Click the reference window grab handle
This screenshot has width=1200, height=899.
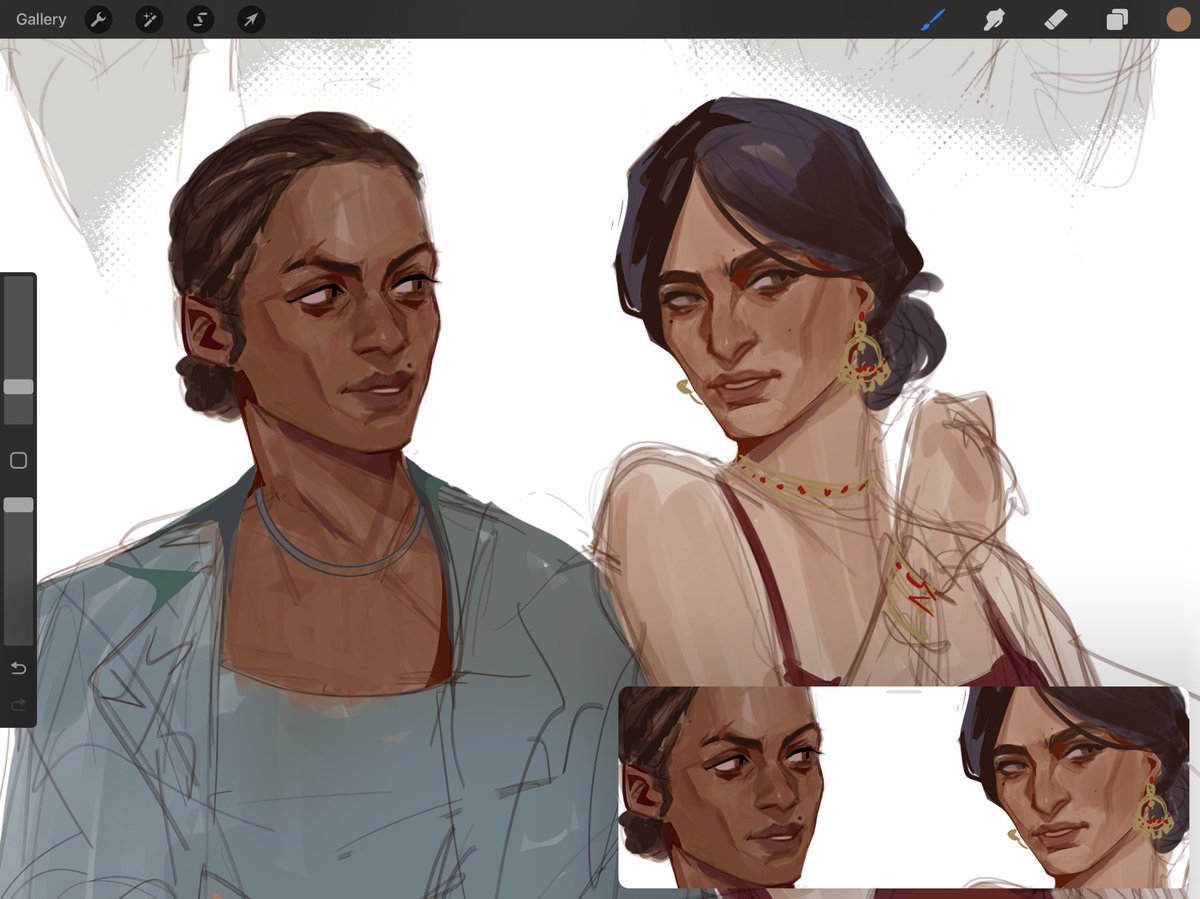tap(904, 692)
